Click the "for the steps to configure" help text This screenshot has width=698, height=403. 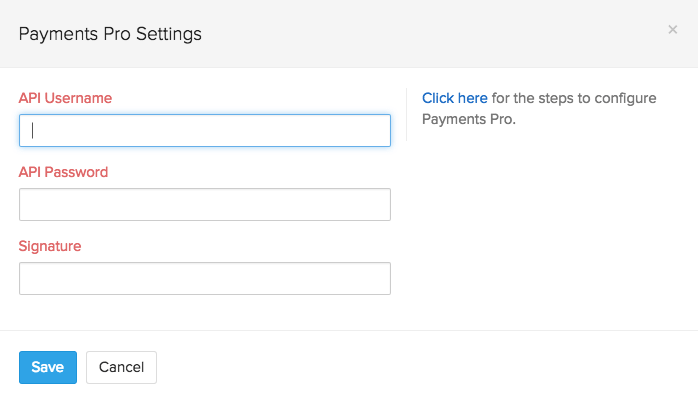point(573,98)
